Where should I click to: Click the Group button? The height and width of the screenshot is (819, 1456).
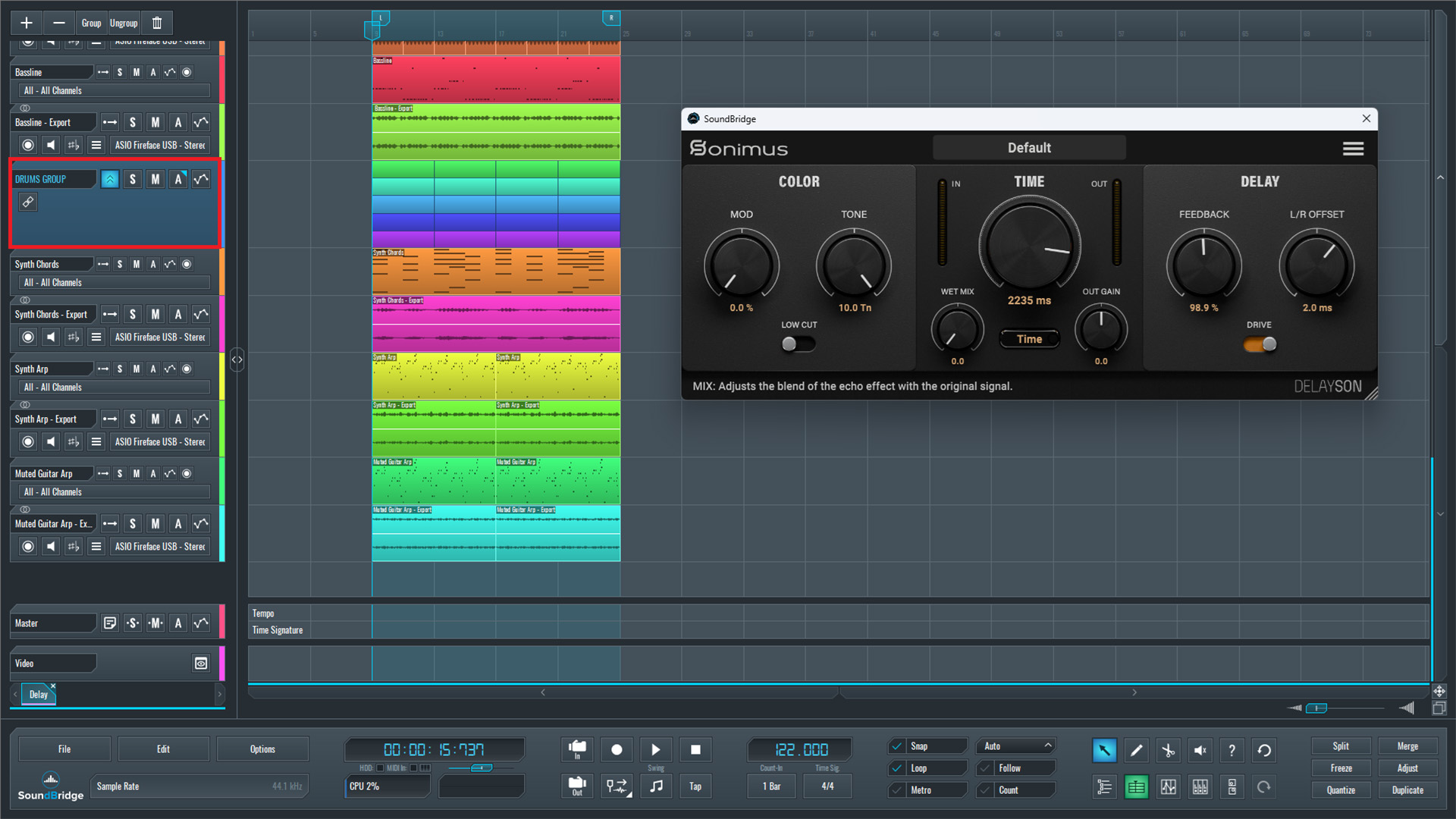pyautogui.click(x=91, y=23)
